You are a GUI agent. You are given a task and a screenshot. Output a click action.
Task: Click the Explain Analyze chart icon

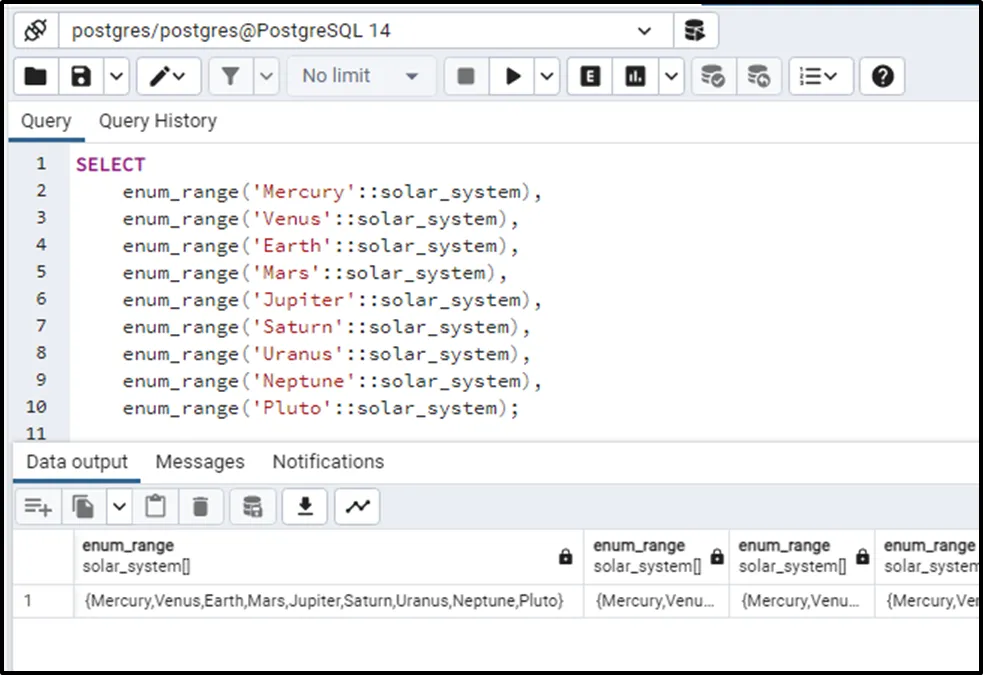coord(635,76)
